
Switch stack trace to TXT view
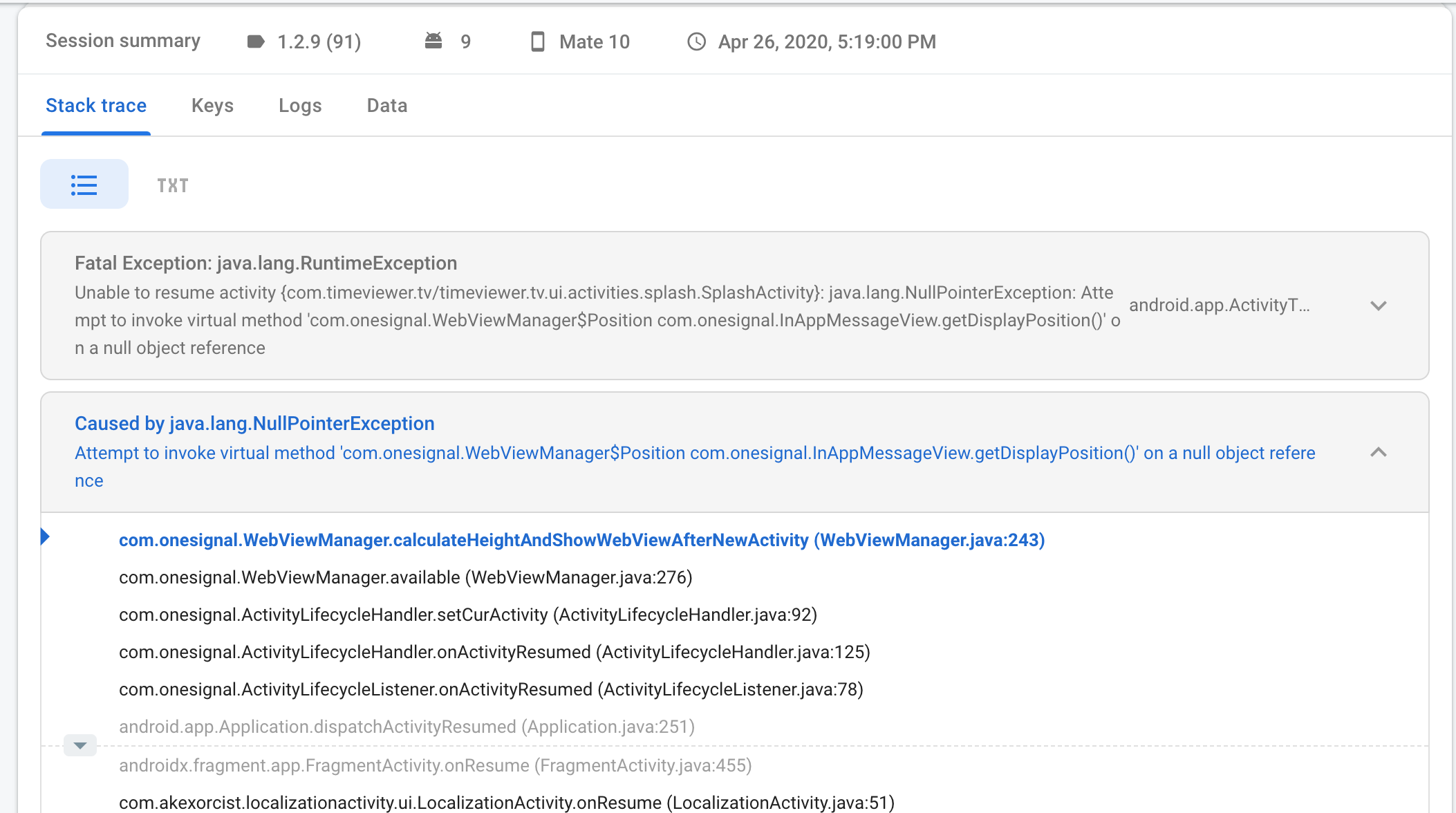173,185
